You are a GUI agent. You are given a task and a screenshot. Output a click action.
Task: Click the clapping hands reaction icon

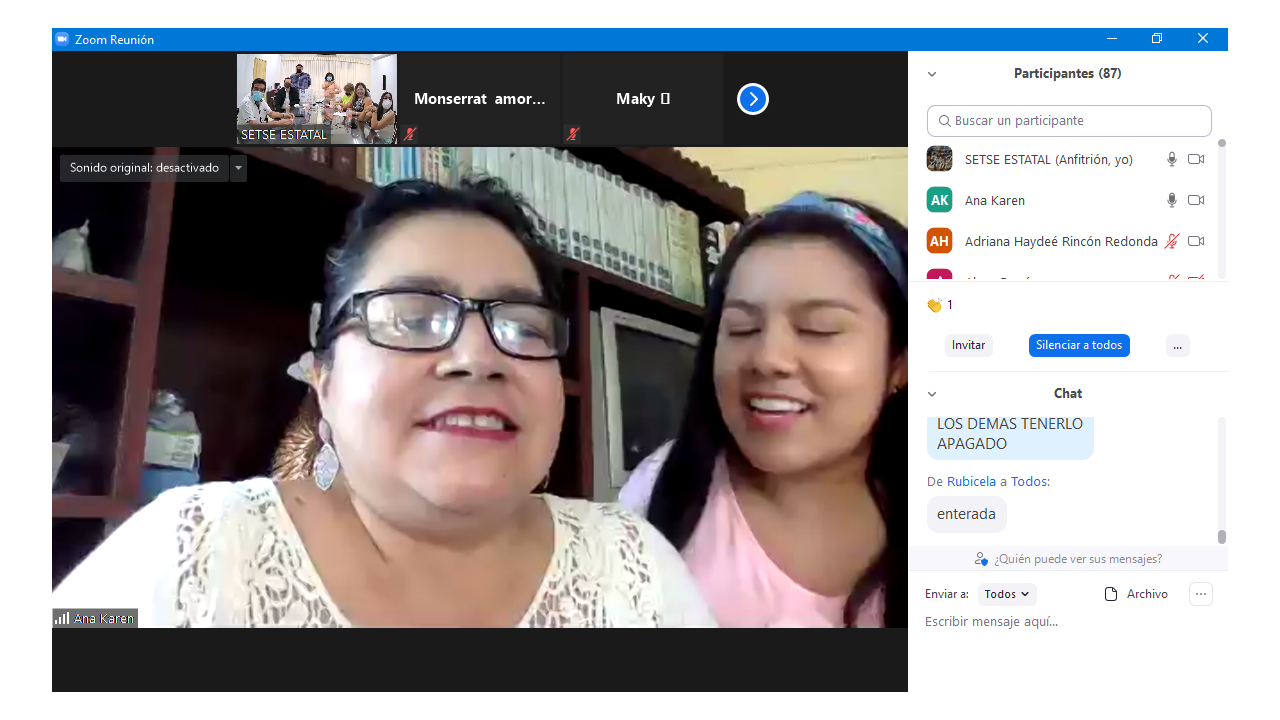(x=934, y=305)
